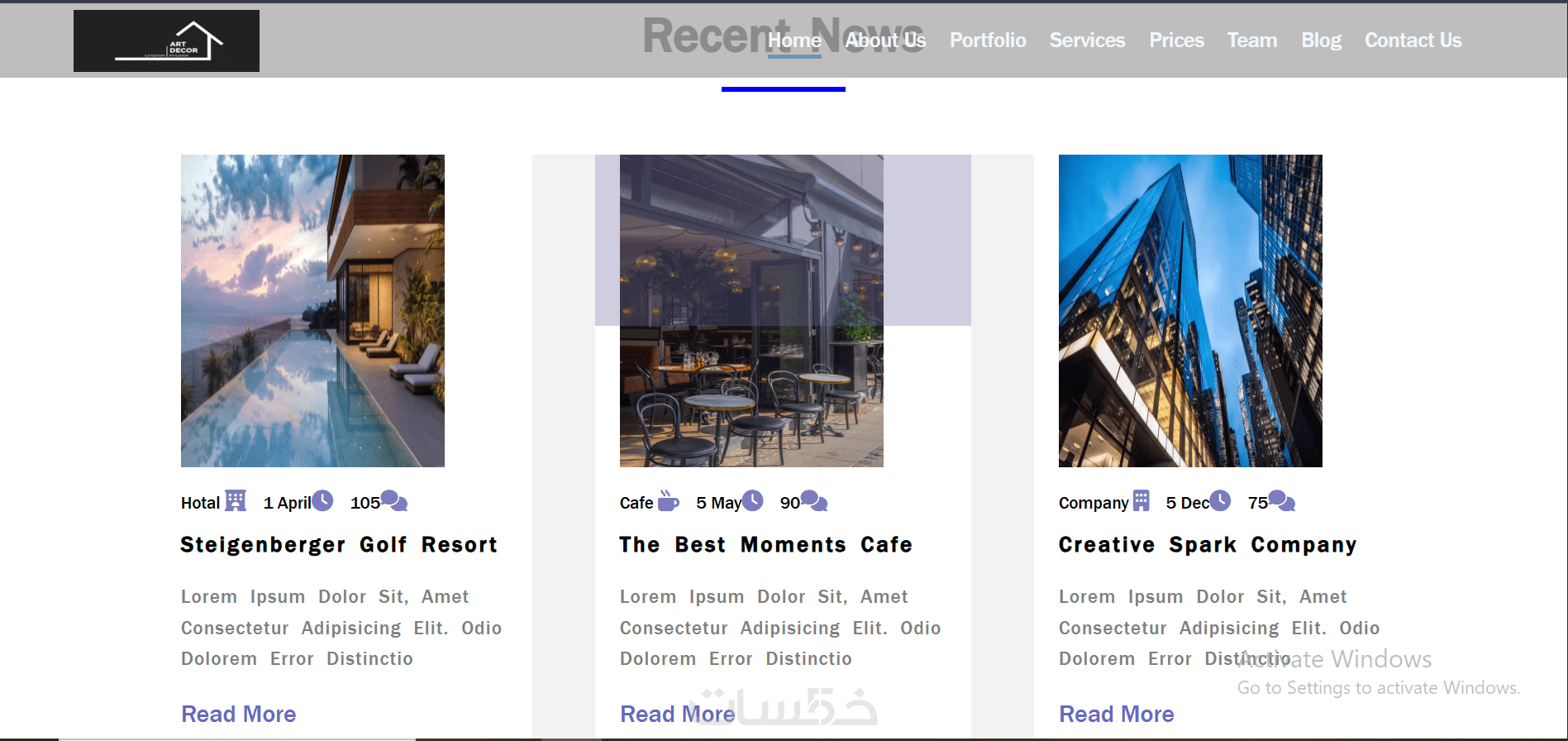Image resolution: width=1568 pixels, height=741 pixels.
Task: Click the clock icon beside 1 April
Action: 323,500
